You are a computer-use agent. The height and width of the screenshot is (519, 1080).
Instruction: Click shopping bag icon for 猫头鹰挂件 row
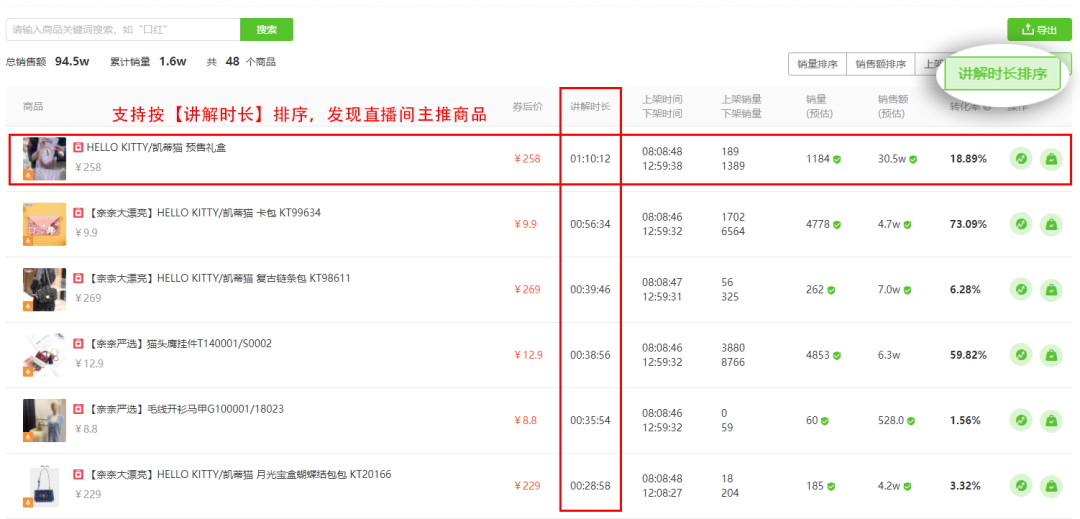(1051, 354)
